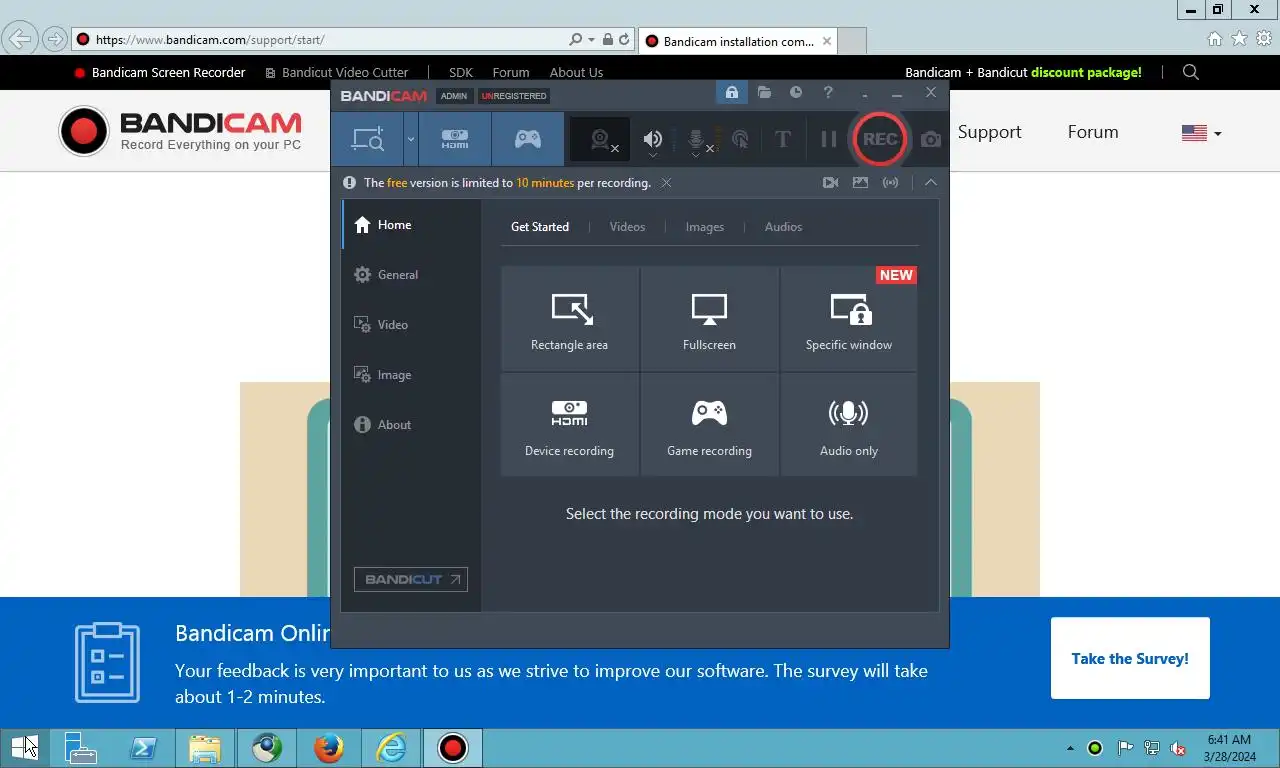The image size is (1280, 768).
Task: Switch to the Images tab
Action: tap(705, 227)
